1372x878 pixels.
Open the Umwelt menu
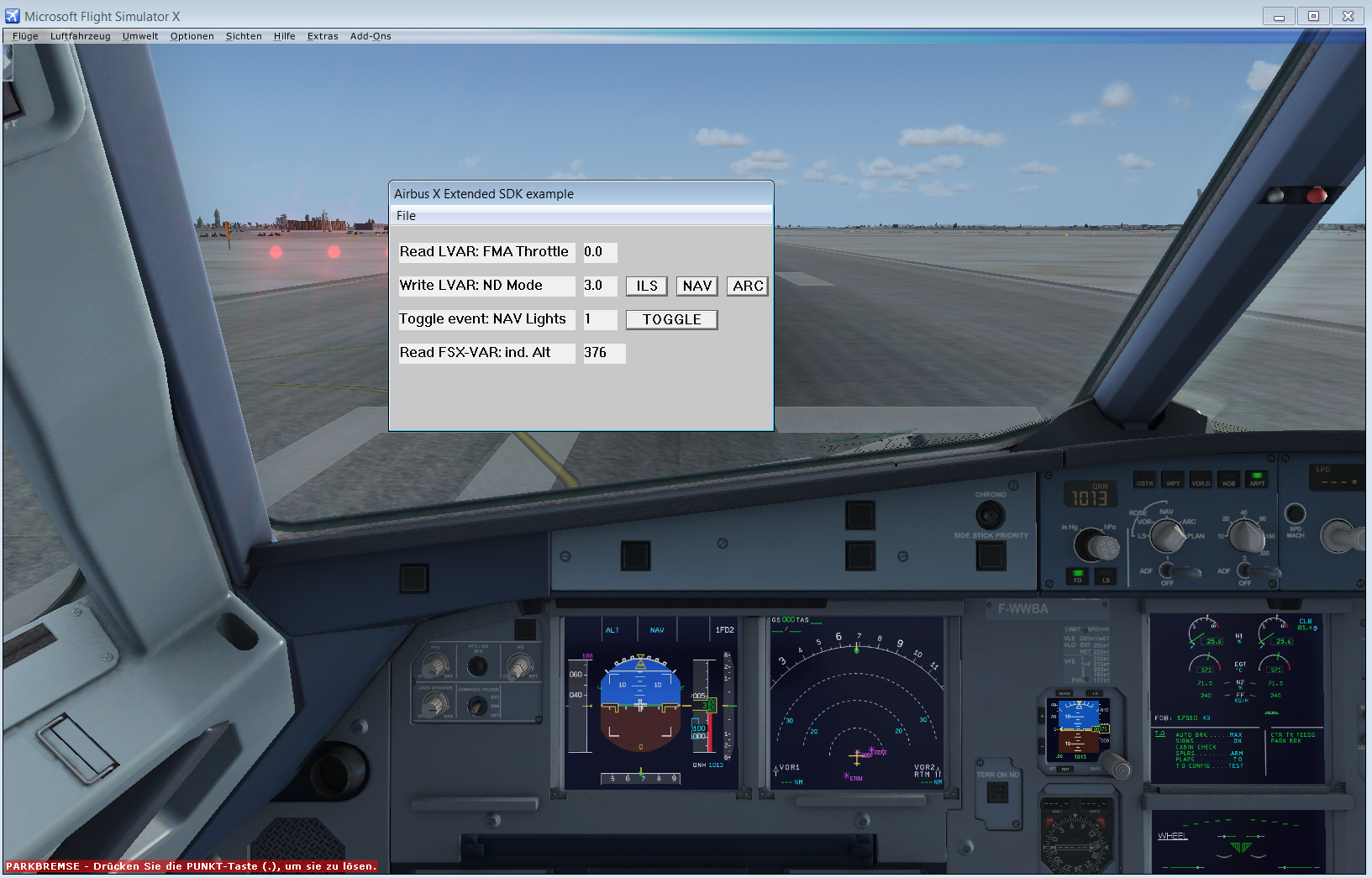(x=139, y=36)
